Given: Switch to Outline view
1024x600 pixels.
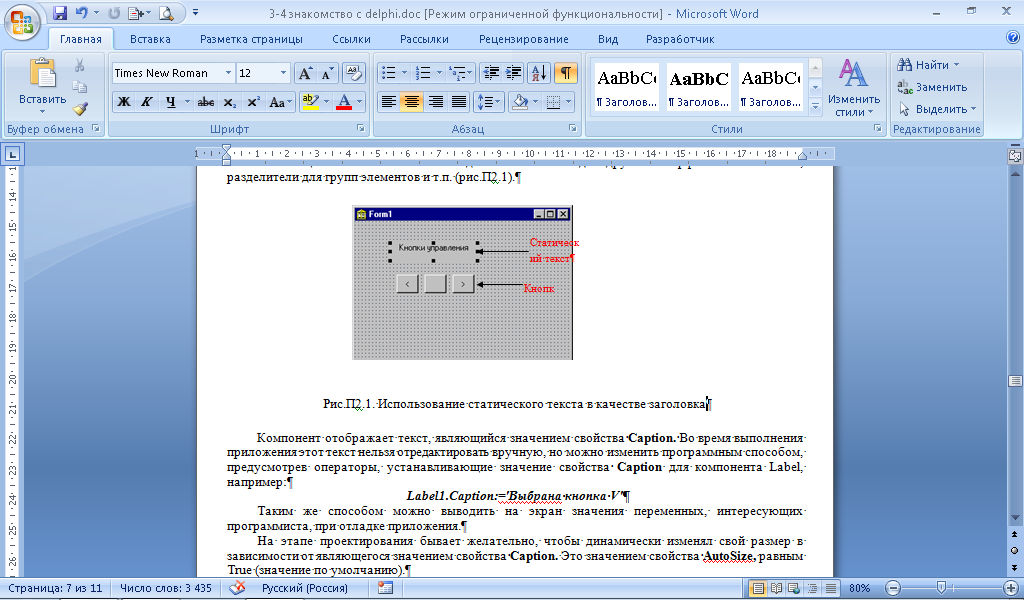Looking at the screenshot, I should tap(812, 588).
